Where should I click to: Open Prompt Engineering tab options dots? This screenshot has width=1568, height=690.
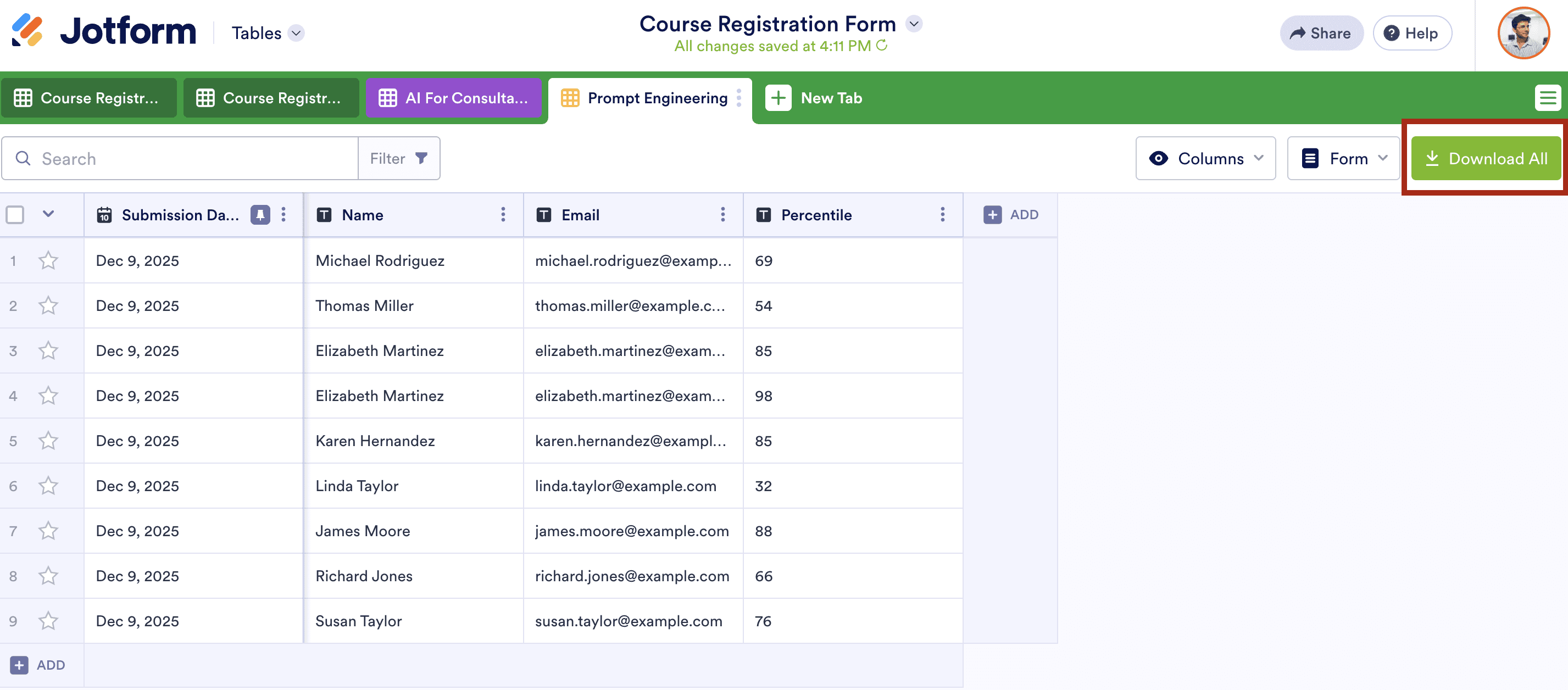738,98
